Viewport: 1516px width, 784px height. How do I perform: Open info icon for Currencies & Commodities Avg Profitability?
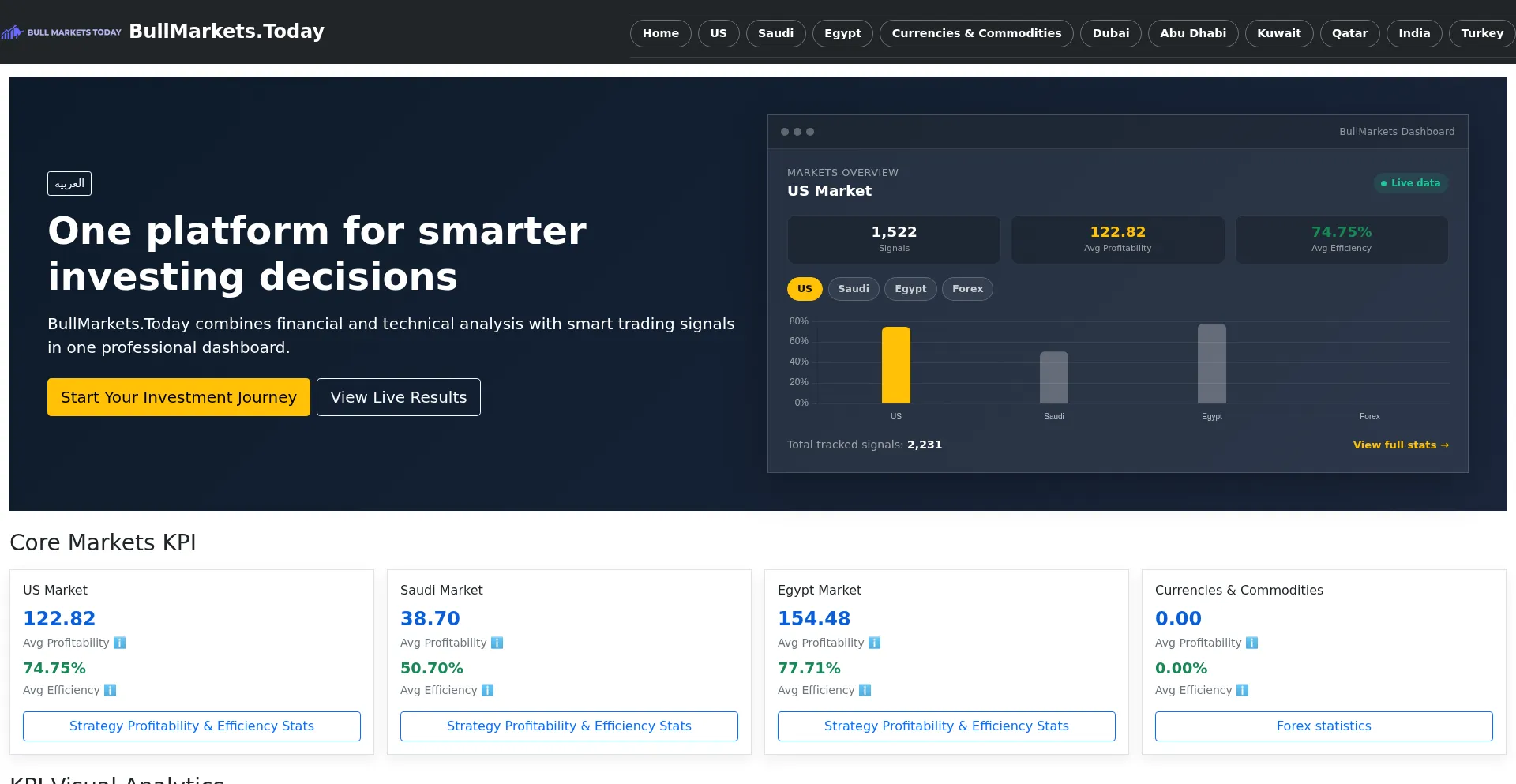1251,643
